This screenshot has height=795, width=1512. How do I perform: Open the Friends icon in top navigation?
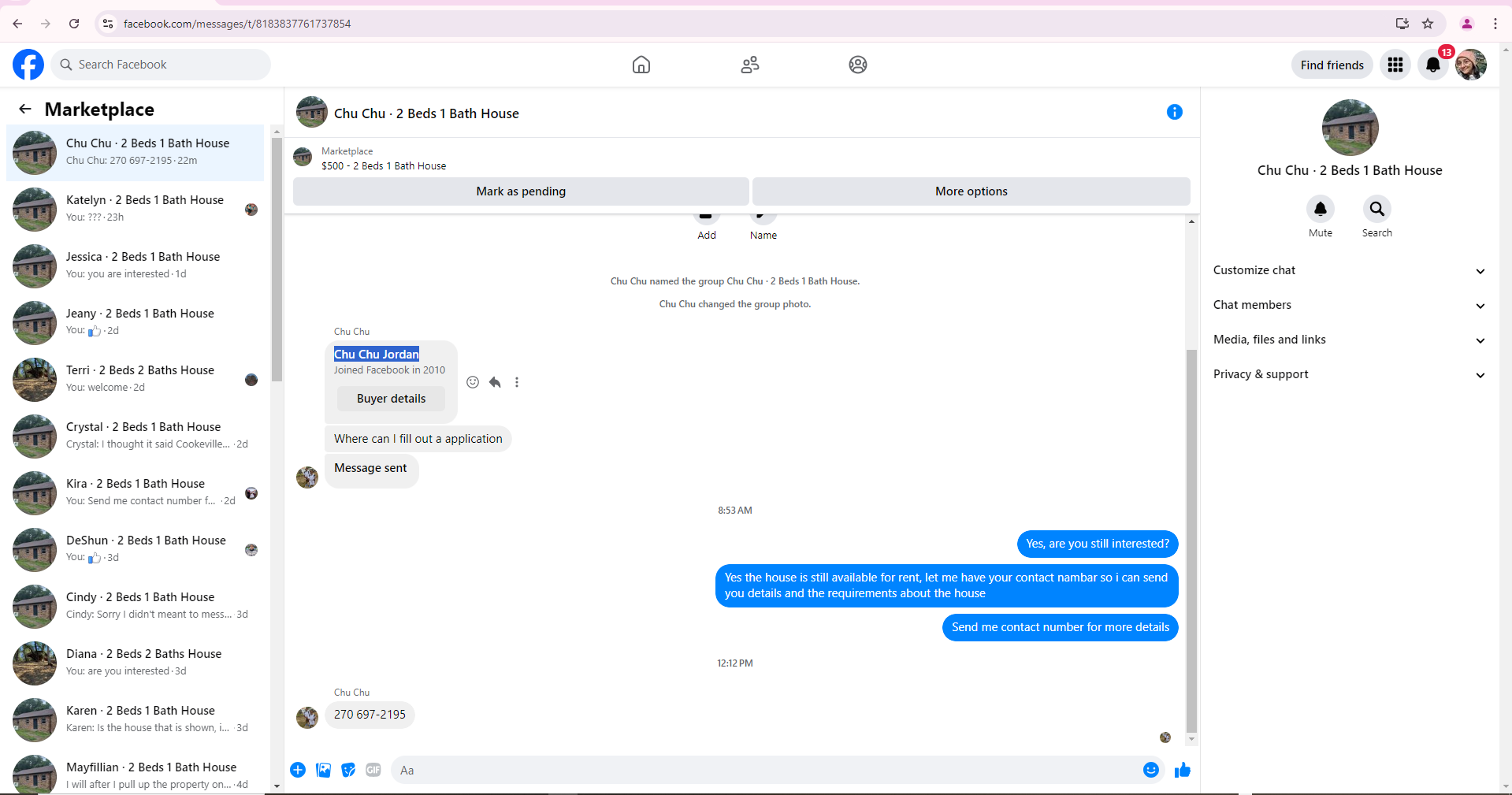point(750,65)
